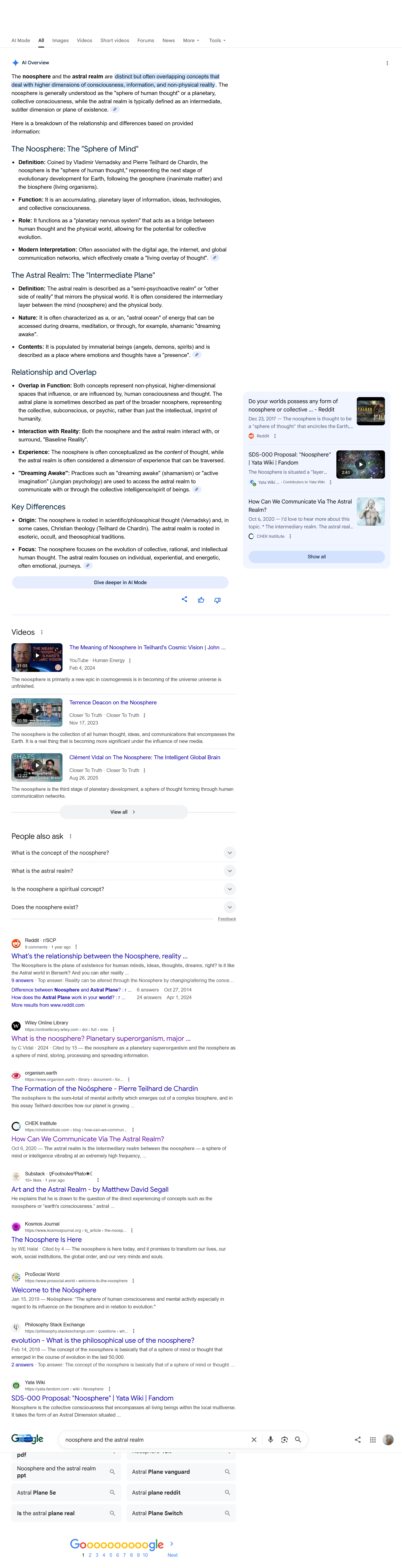Click the next page chevron by Google pagination

pos(172,1544)
